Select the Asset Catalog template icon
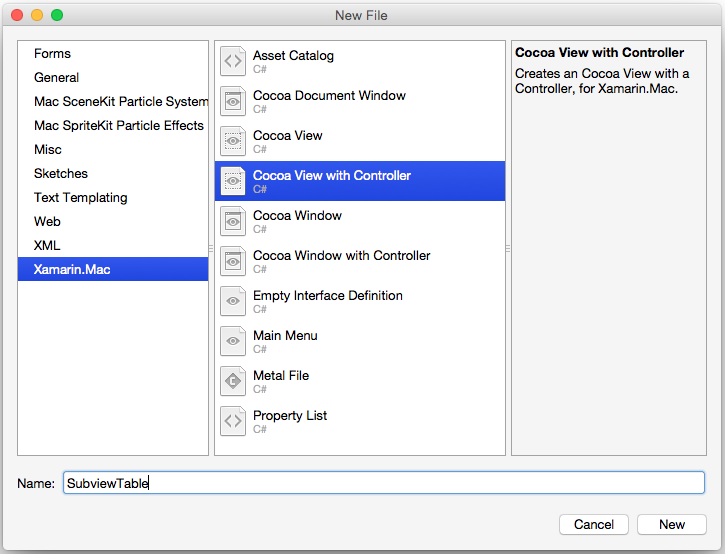Screen dimensions: 725x554 click(x=233, y=61)
